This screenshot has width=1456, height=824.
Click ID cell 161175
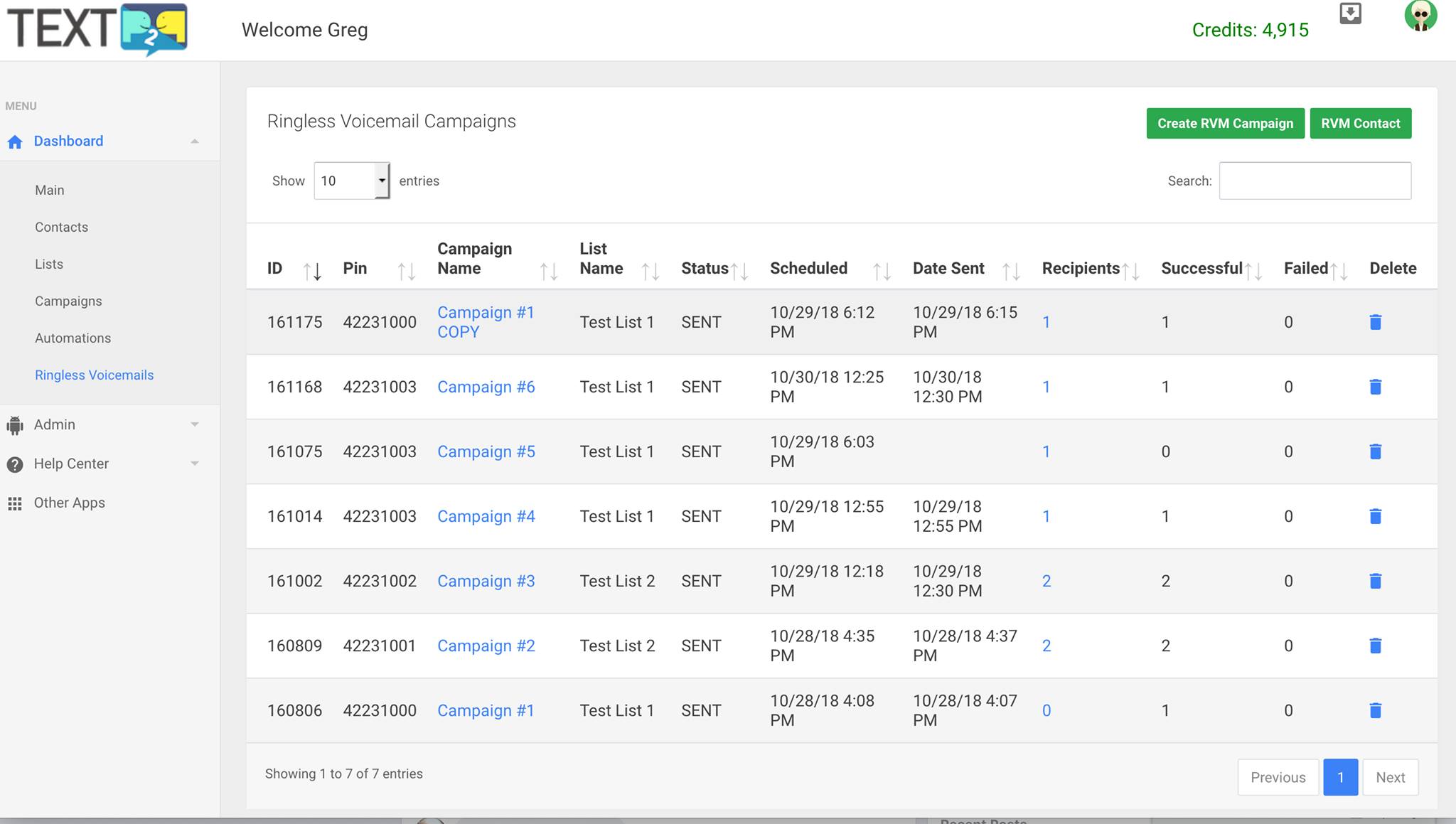(294, 322)
